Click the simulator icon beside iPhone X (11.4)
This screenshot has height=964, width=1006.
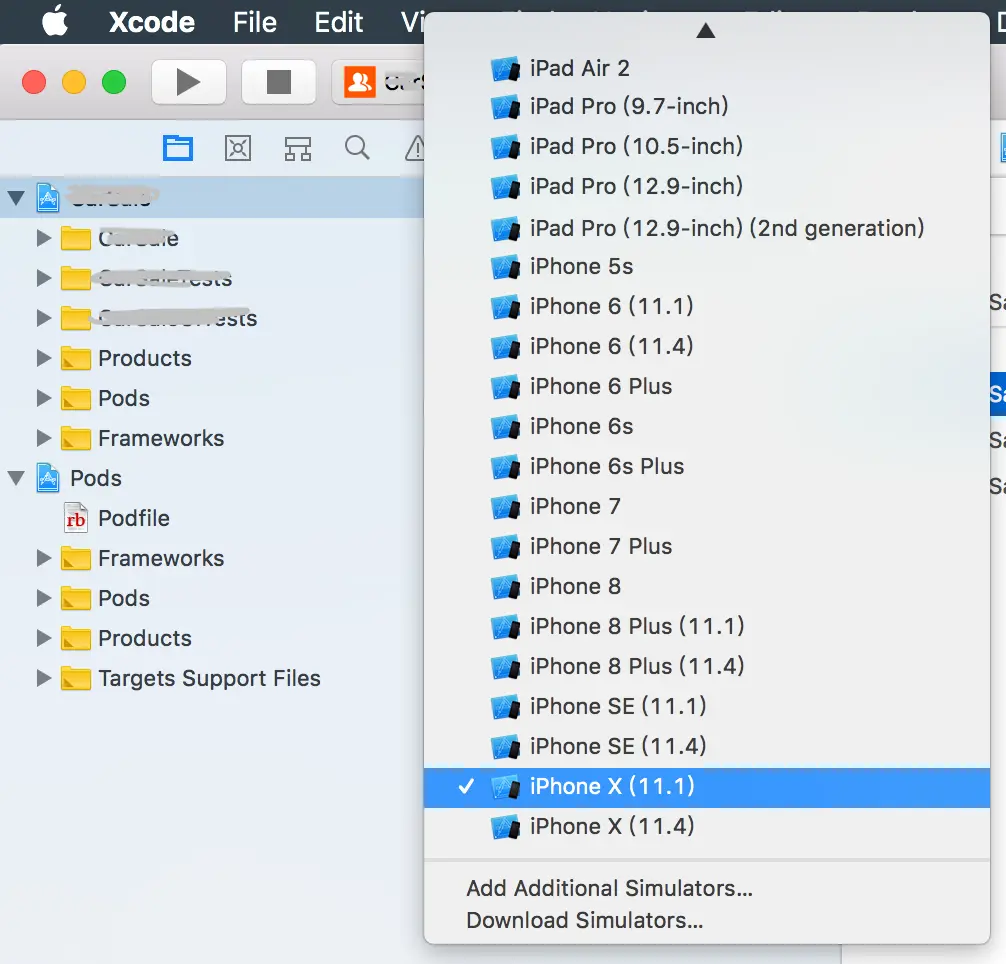(506, 827)
